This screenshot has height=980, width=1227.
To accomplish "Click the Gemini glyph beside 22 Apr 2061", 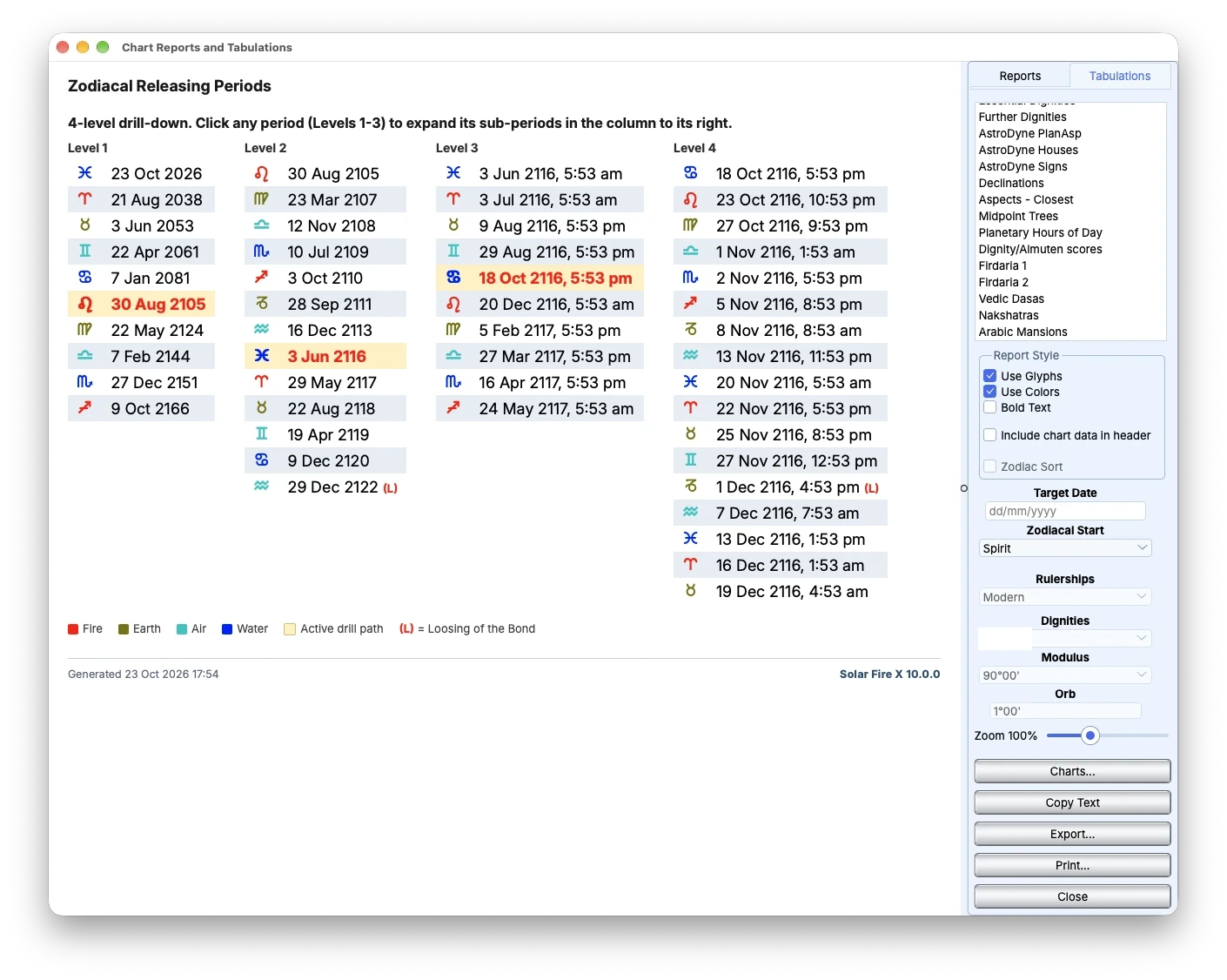I will [84, 252].
